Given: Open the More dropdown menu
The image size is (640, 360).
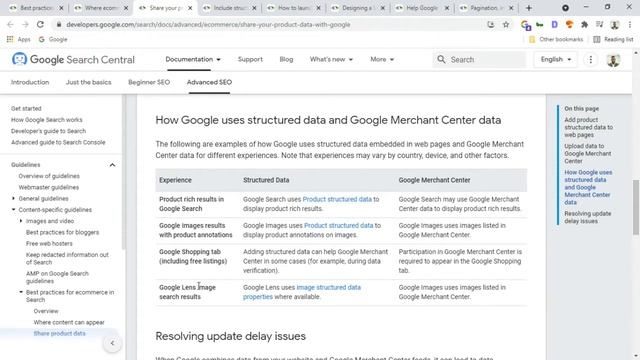Looking at the screenshot, I should point(382,60).
